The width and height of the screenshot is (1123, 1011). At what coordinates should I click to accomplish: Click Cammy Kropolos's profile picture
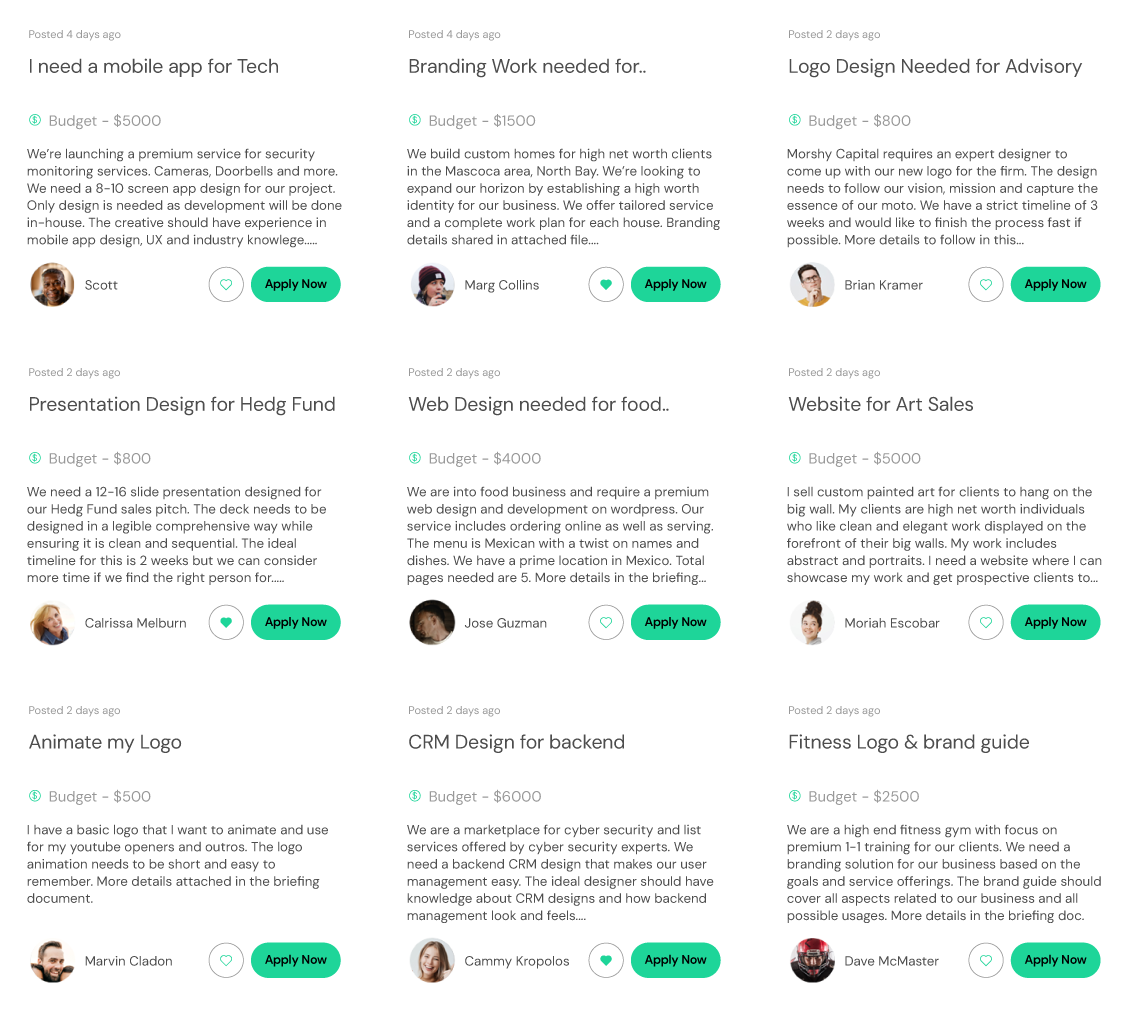point(432,961)
